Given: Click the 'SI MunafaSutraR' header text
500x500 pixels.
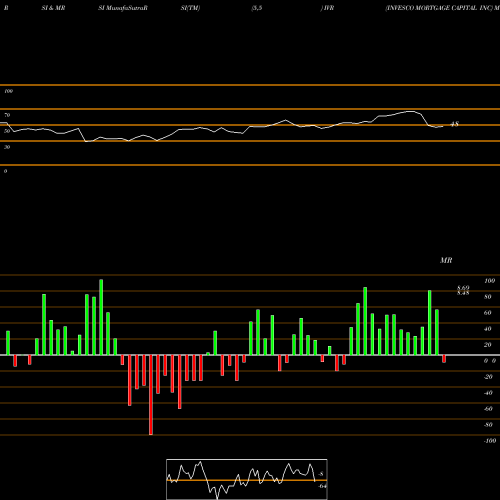Looking at the screenshot, I should tap(123, 8).
